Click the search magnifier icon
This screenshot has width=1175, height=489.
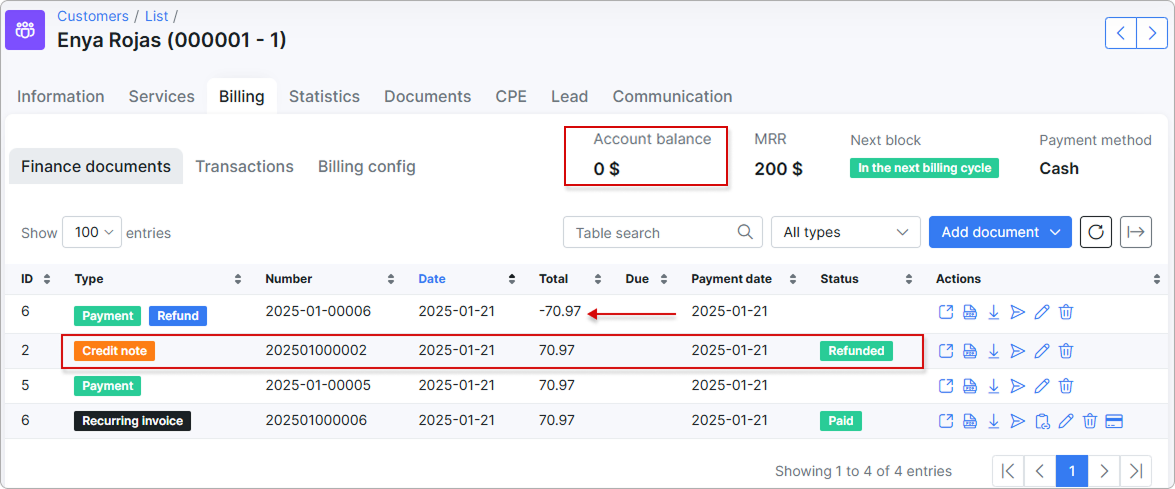coord(745,231)
